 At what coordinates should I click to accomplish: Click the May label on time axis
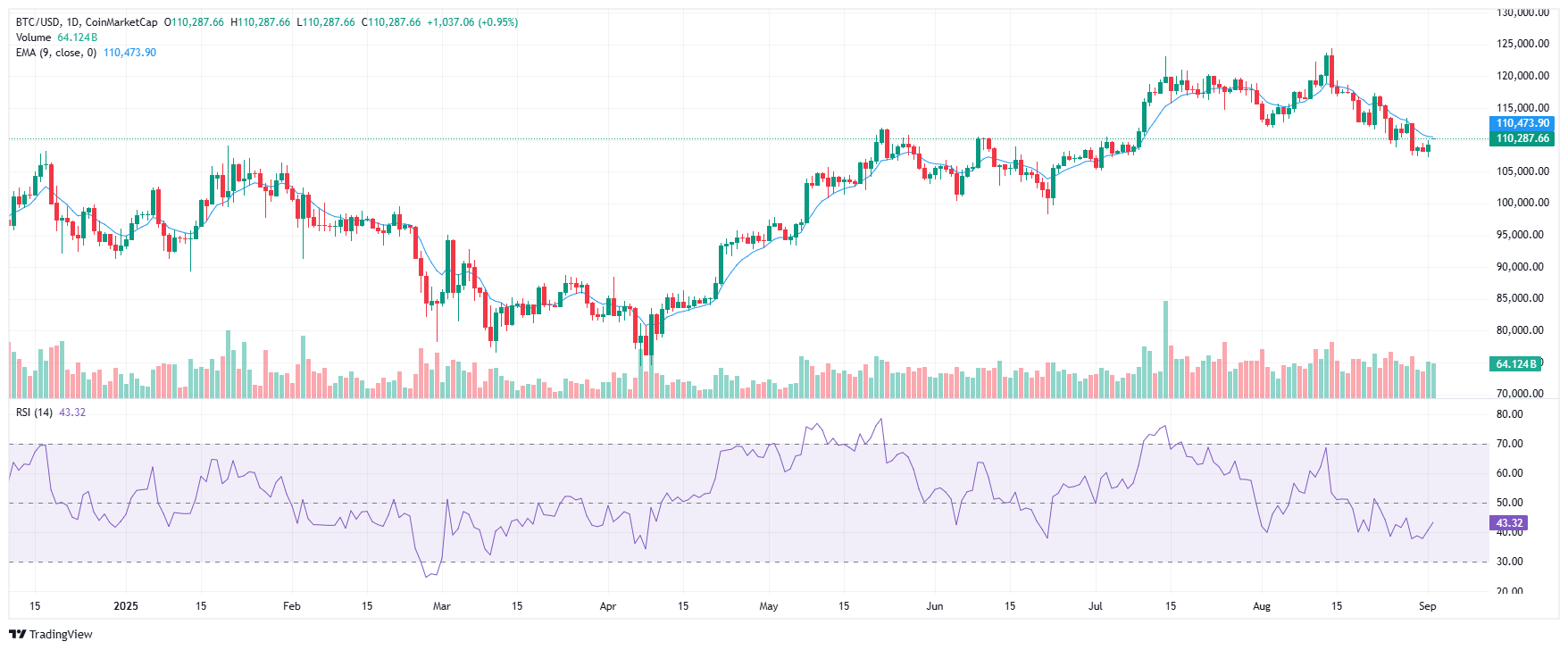coord(768,606)
